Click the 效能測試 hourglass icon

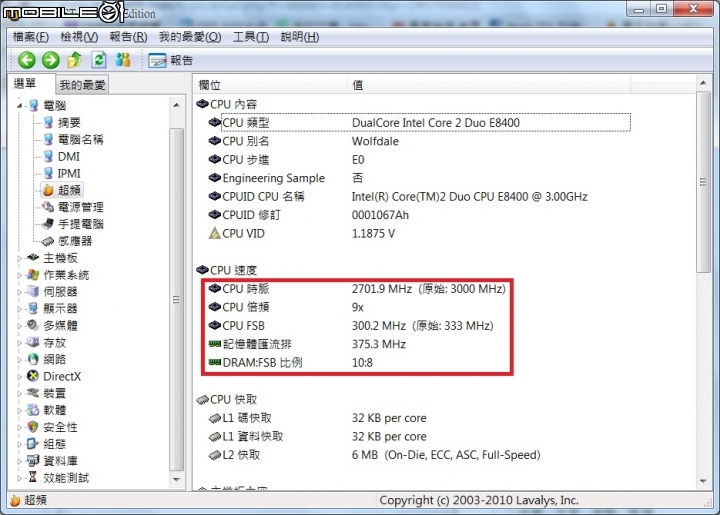point(33,477)
